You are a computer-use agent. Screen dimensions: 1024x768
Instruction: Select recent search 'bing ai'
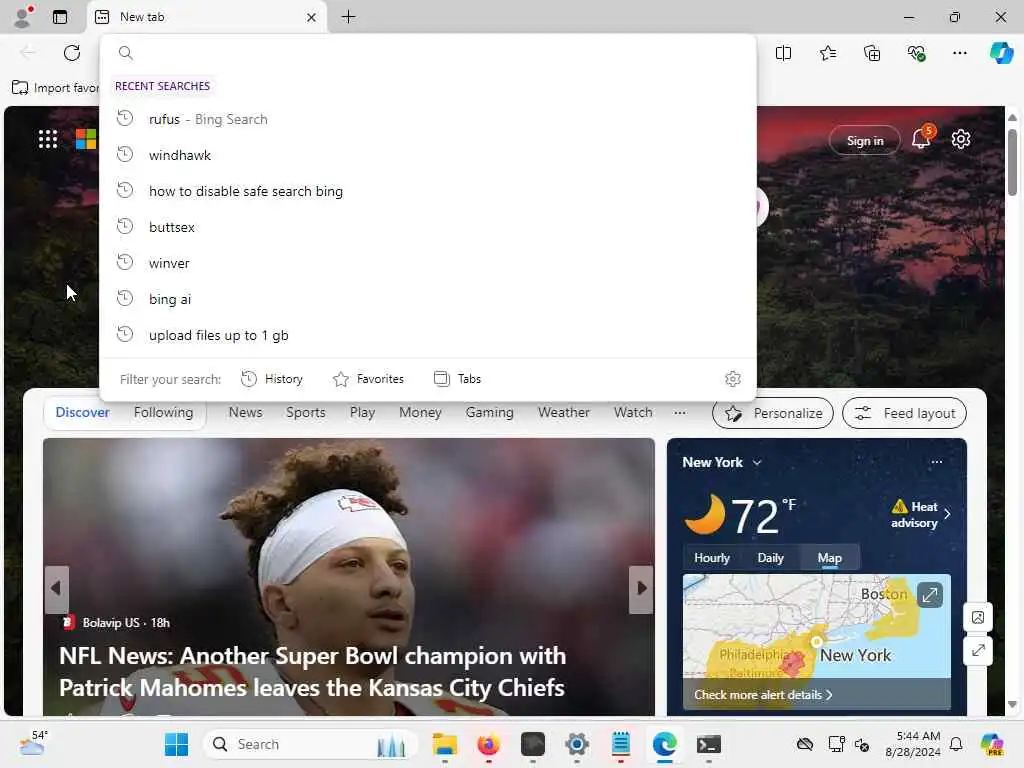point(428,298)
